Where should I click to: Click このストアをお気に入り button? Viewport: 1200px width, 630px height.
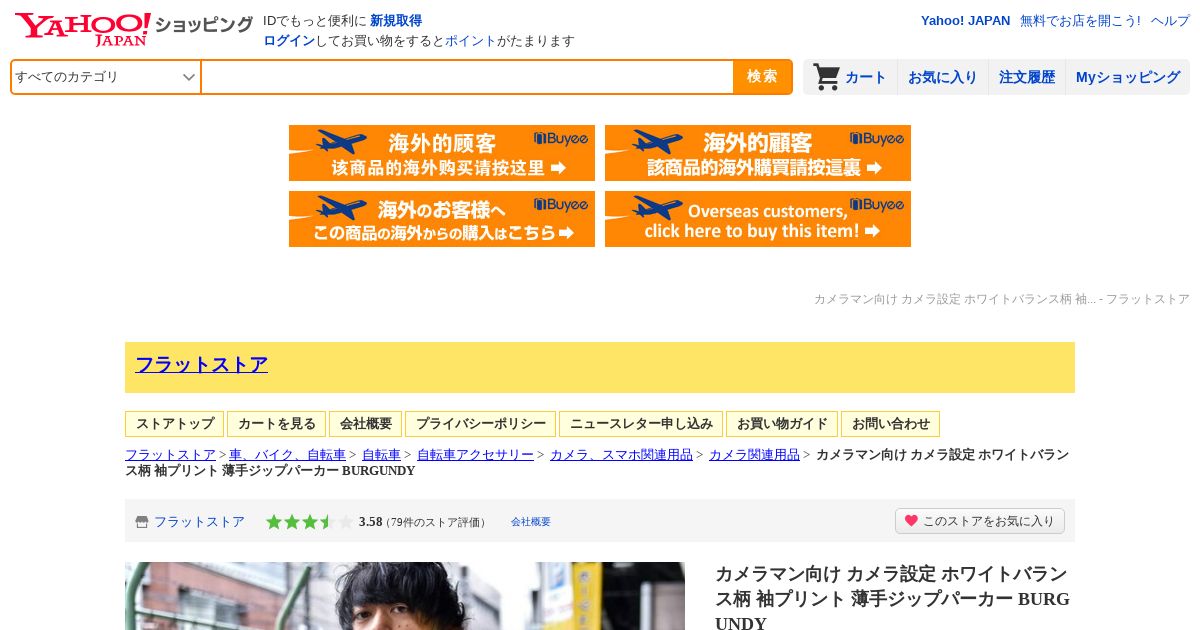tap(980, 521)
